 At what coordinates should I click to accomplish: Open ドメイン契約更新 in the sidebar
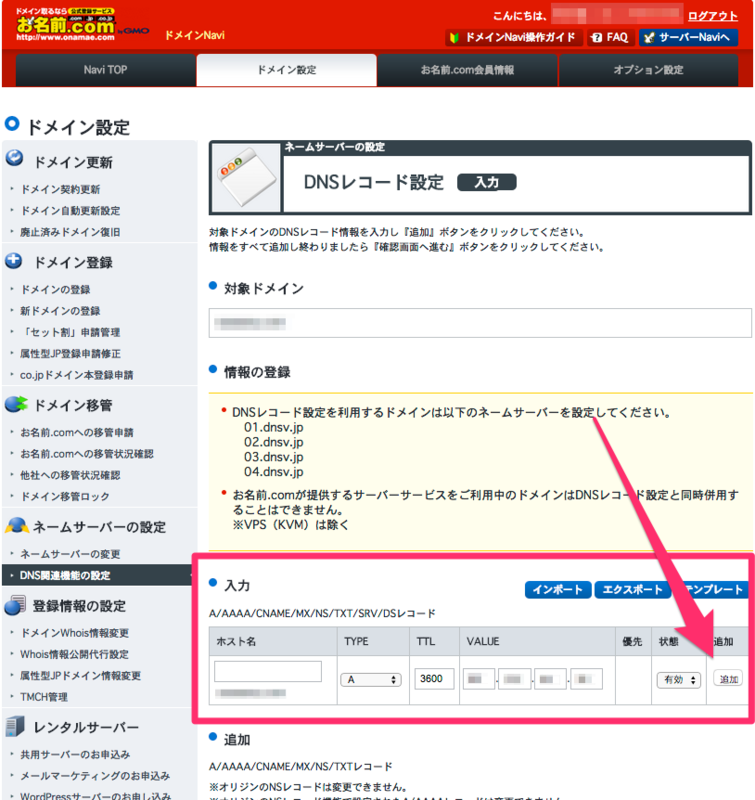click(x=60, y=189)
